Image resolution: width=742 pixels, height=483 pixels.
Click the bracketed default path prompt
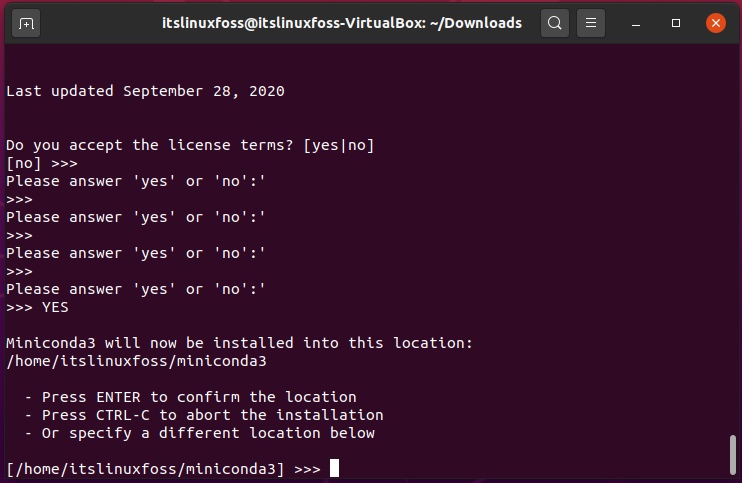tap(145, 469)
